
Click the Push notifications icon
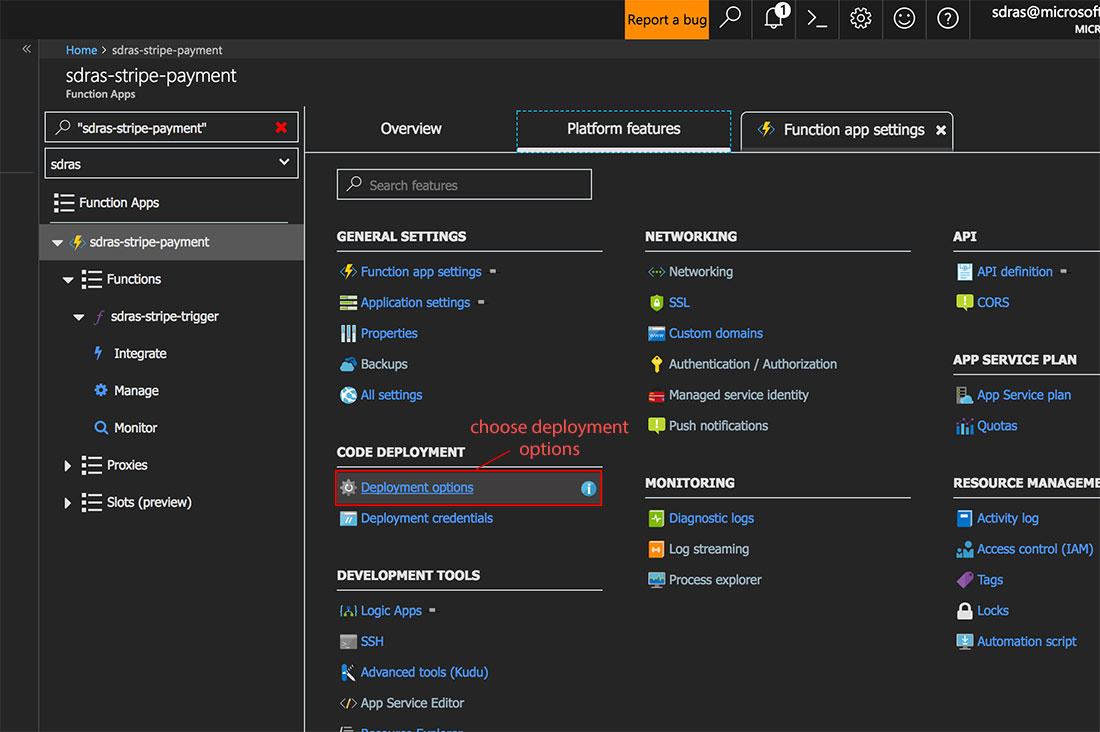tap(656, 426)
